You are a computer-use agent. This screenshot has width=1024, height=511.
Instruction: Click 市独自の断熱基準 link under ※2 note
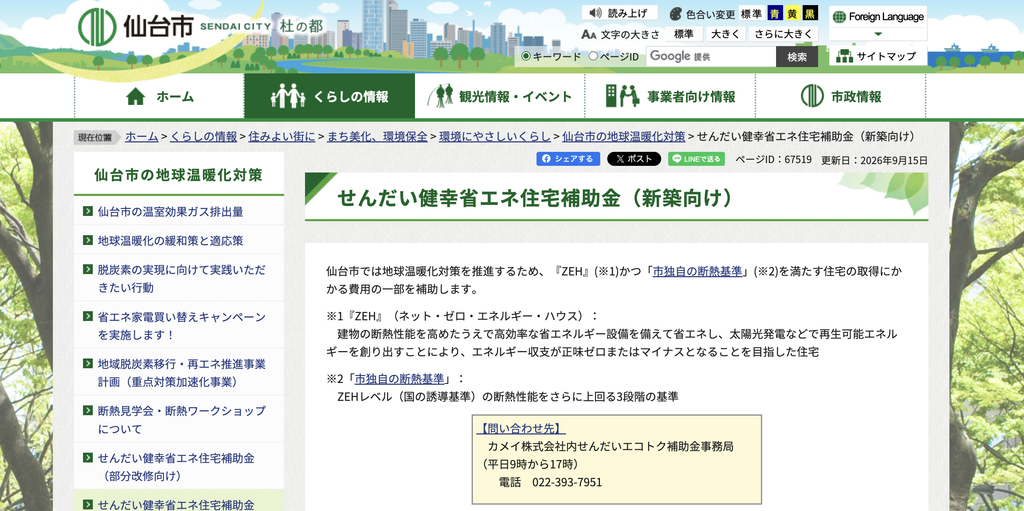tap(400, 378)
